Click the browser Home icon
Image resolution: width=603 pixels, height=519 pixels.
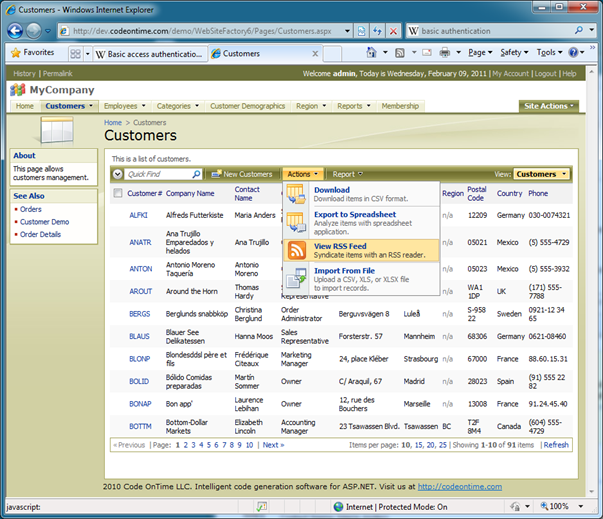coord(371,52)
